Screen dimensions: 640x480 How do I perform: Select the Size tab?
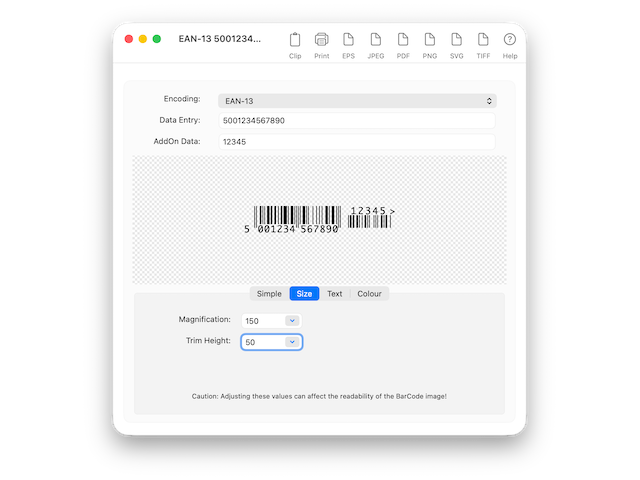304,294
